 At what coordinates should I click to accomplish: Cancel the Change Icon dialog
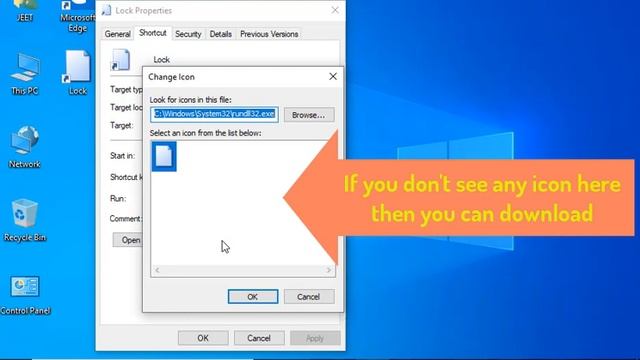309,297
